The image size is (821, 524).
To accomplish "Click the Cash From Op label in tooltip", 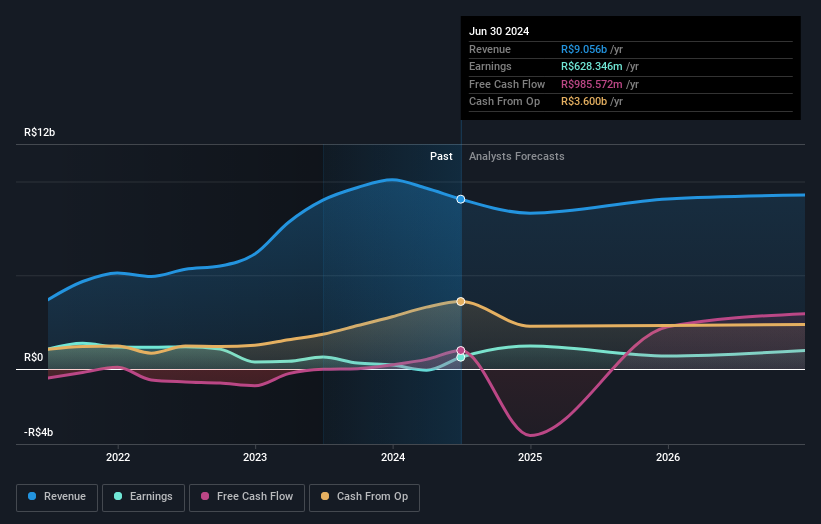I will point(504,102).
